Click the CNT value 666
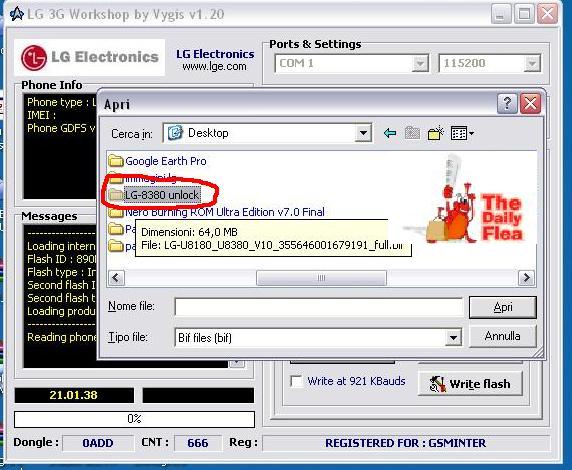This screenshot has width=572, height=470. tap(198, 443)
